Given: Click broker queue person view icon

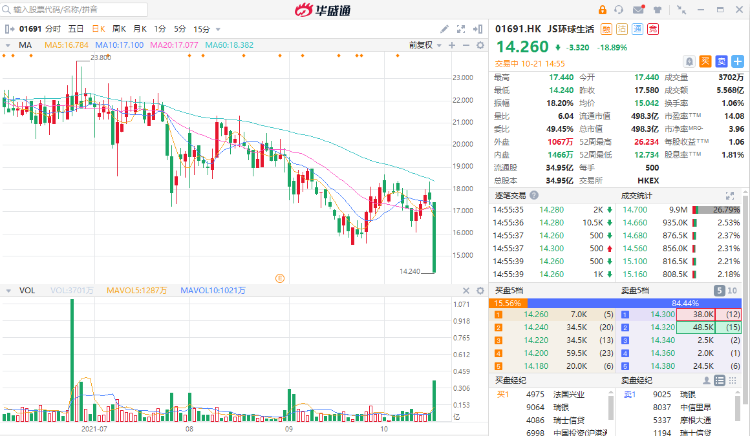Looking at the screenshot, I should pyautogui.click(x=706, y=381).
